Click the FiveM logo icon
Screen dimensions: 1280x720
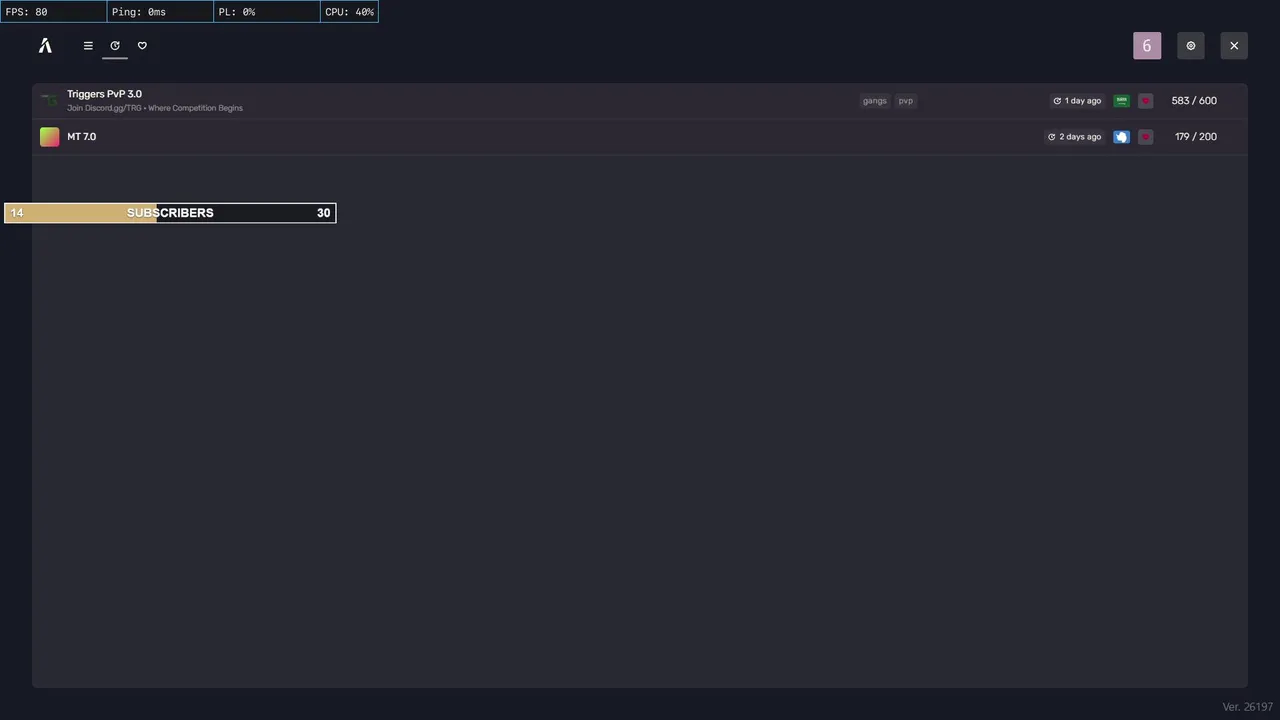click(x=45, y=45)
